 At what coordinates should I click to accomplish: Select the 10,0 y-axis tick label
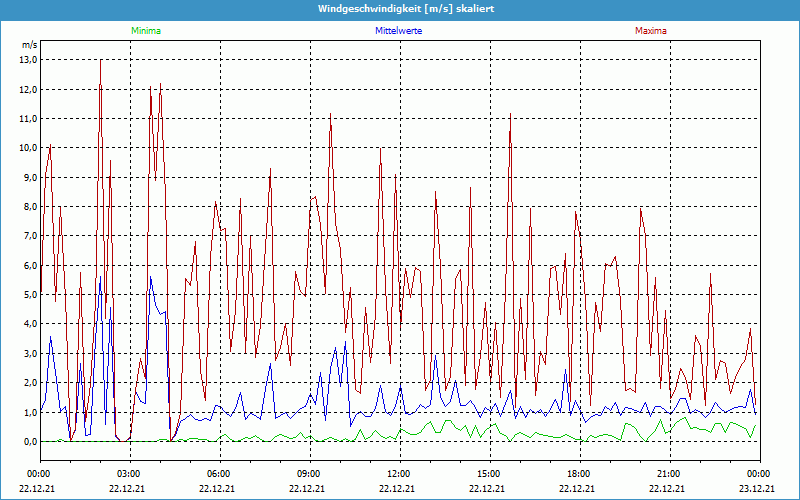click(x=28, y=148)
